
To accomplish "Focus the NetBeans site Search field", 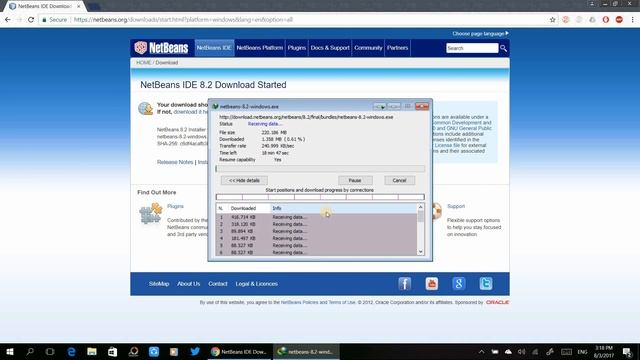I will (472, 48).
